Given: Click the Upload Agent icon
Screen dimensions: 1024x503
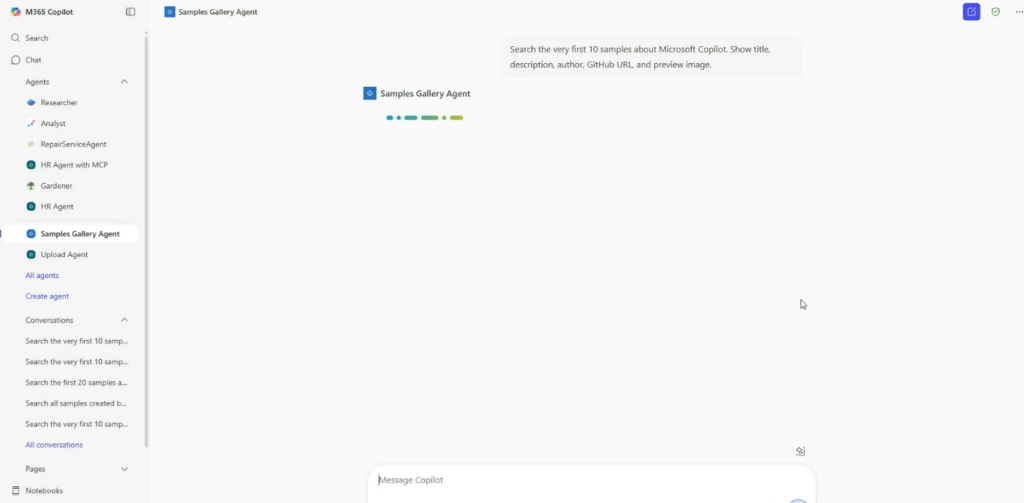Looking at the screenshot, I should click(x=31, y=255).
